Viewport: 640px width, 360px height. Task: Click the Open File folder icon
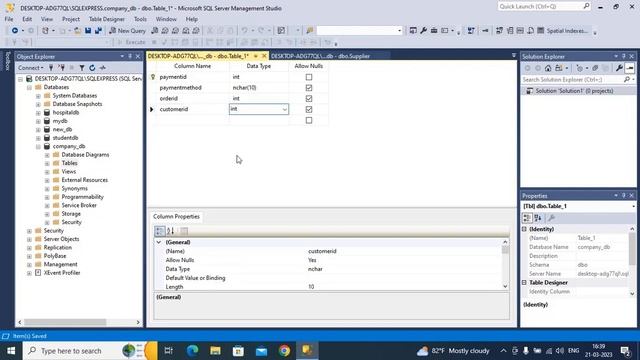pos(77,31)
